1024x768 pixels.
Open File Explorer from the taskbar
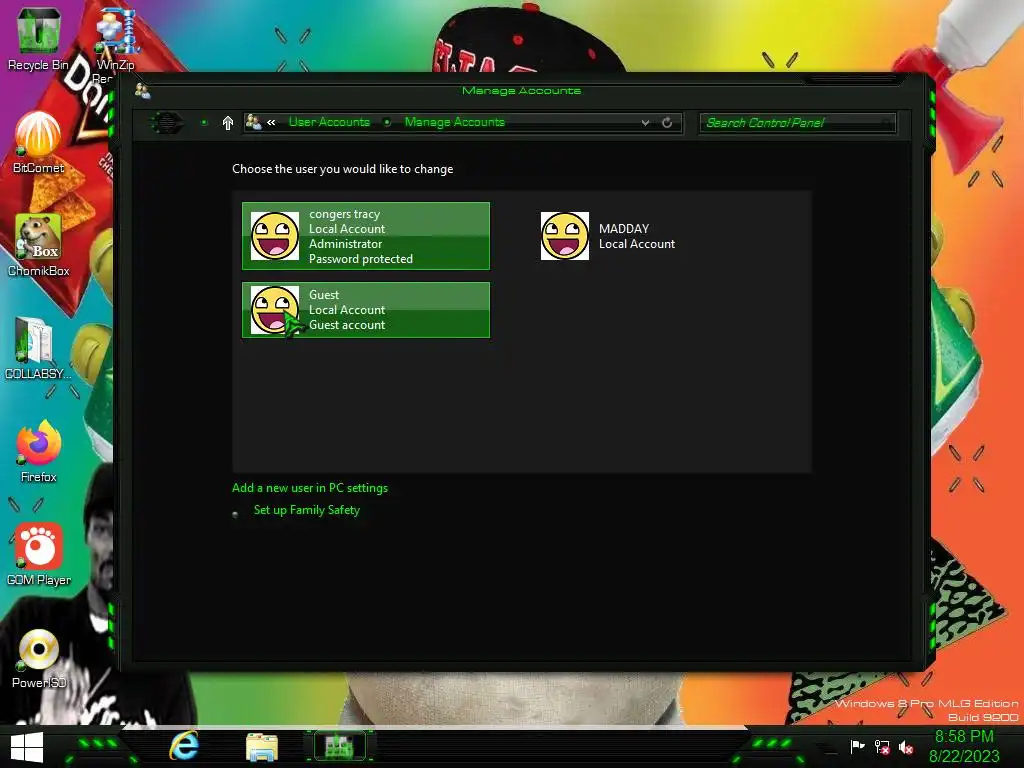point(262,746)
